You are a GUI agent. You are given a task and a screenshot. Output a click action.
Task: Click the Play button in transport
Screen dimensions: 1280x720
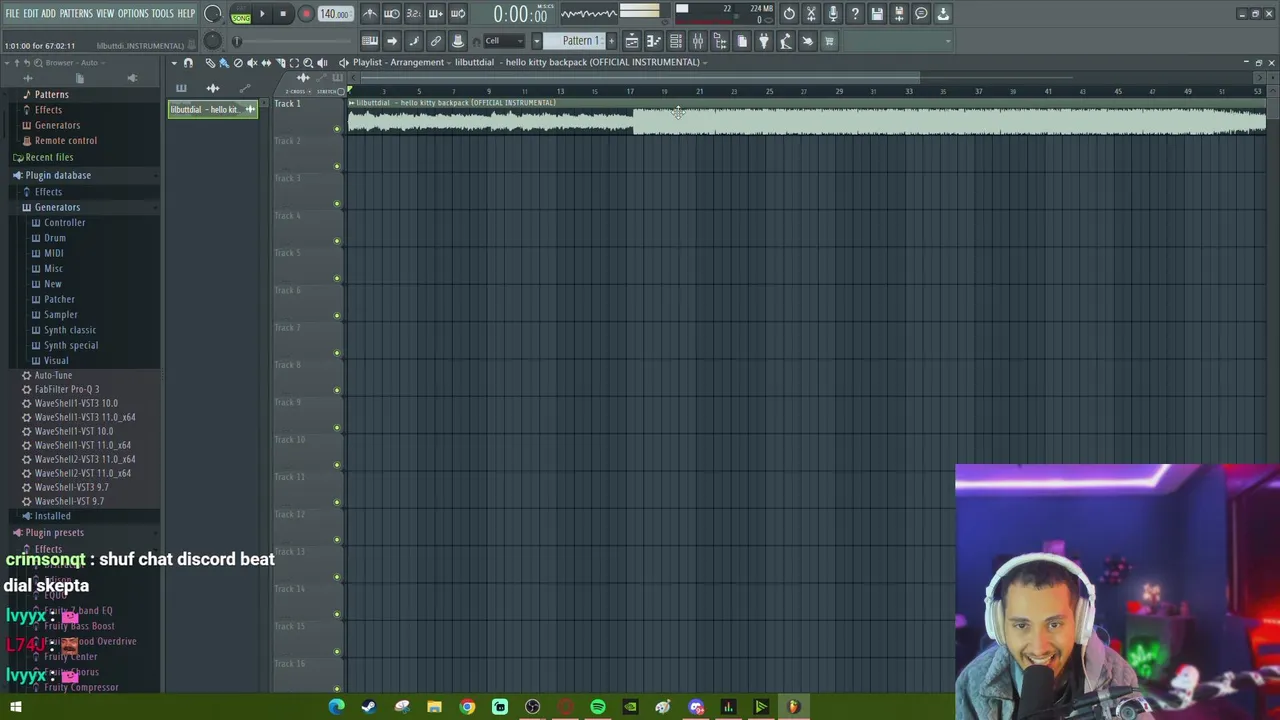tap(262, 14)
